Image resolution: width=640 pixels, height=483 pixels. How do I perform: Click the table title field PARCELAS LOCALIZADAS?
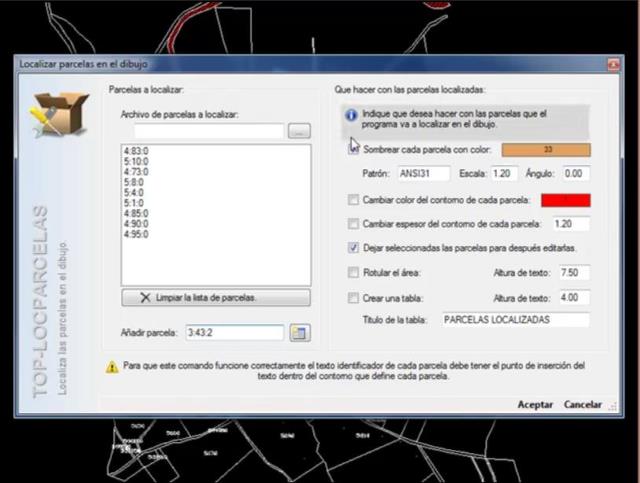click(x=516, y=320)
